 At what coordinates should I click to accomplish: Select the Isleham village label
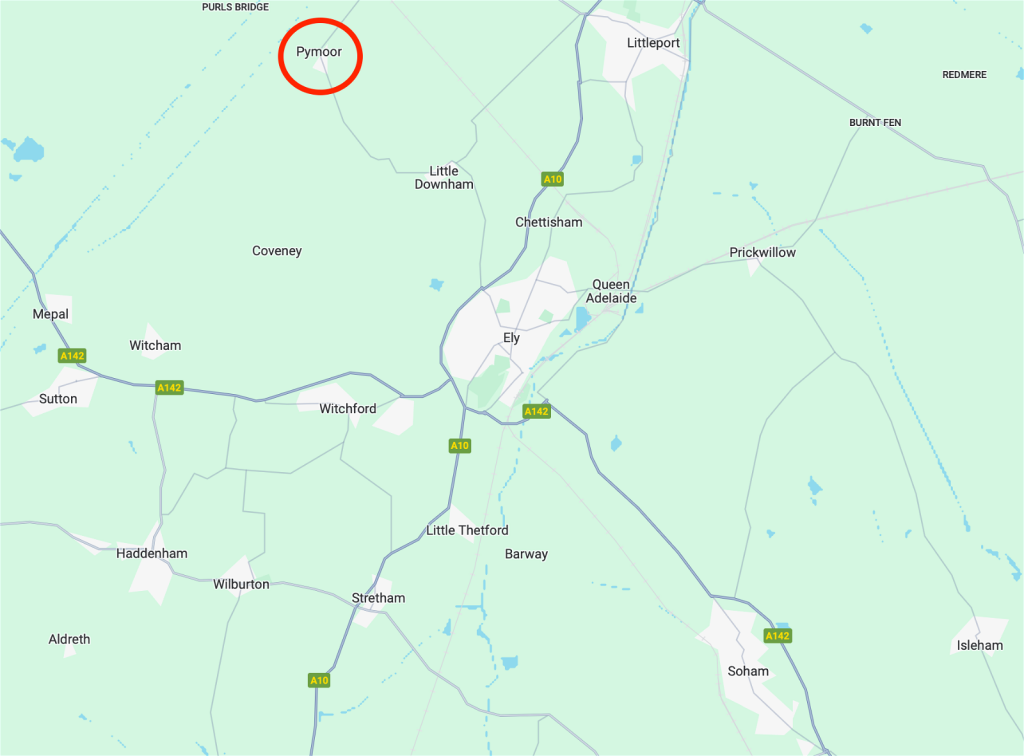pos(980,646)
